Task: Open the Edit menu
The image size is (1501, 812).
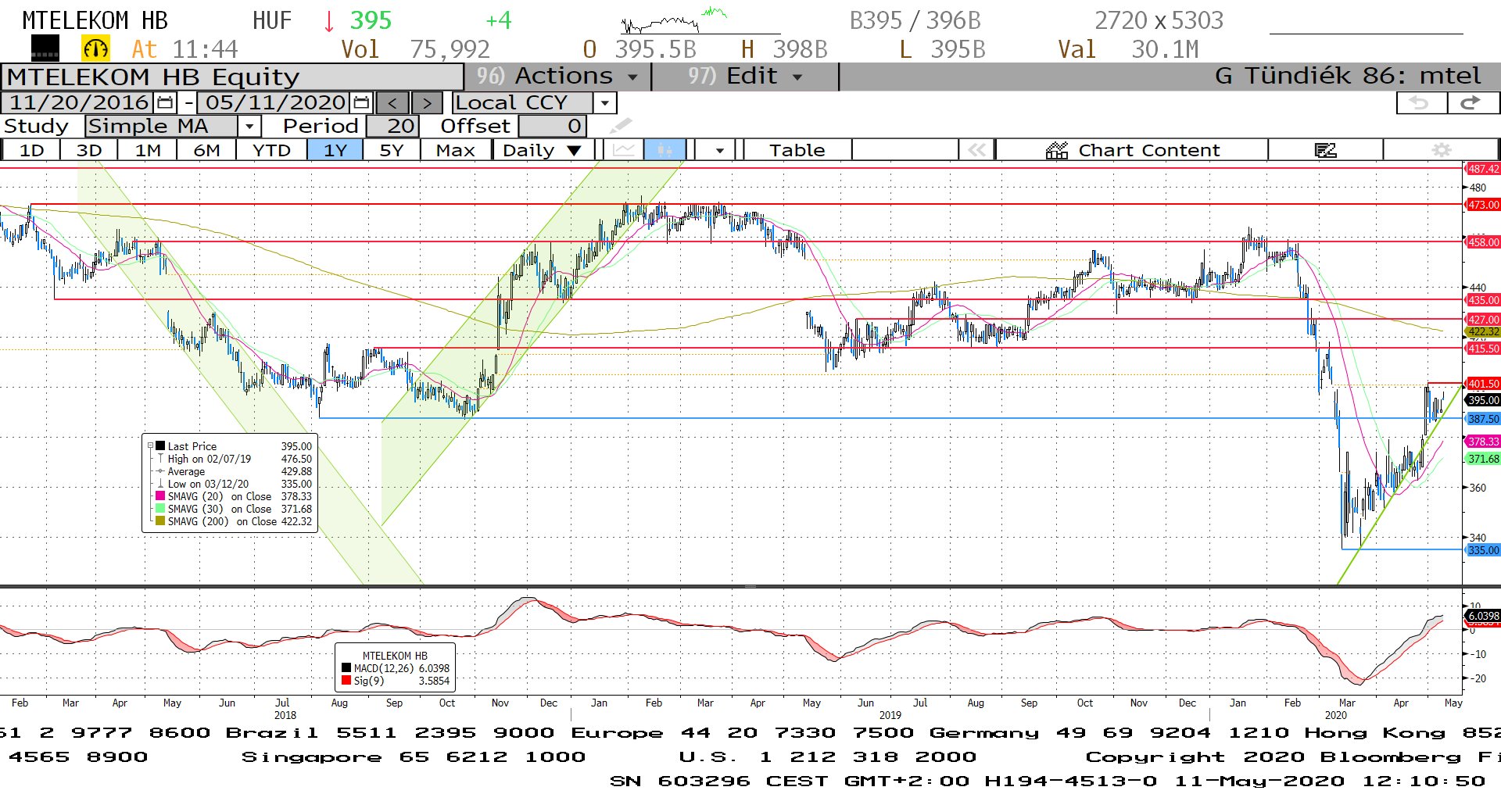Action: coord(745,76)
